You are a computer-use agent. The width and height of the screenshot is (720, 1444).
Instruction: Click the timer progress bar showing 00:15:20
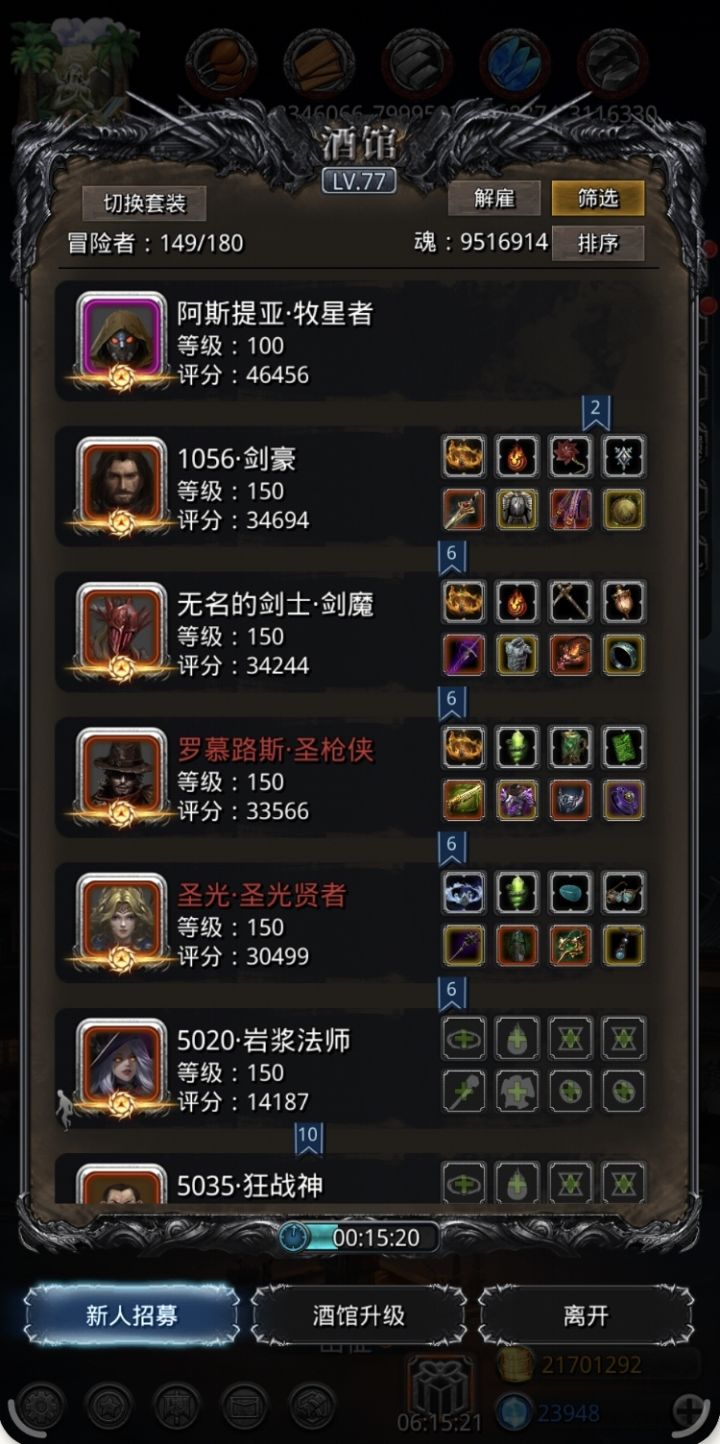click(x=360, y=1237)
